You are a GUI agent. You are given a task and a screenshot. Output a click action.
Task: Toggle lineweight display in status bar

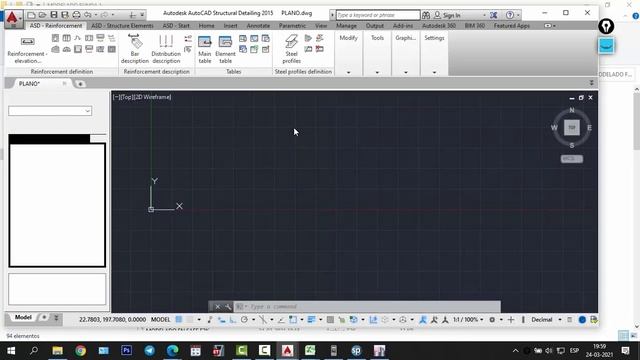pyautogui.click(x=311, y=320)
